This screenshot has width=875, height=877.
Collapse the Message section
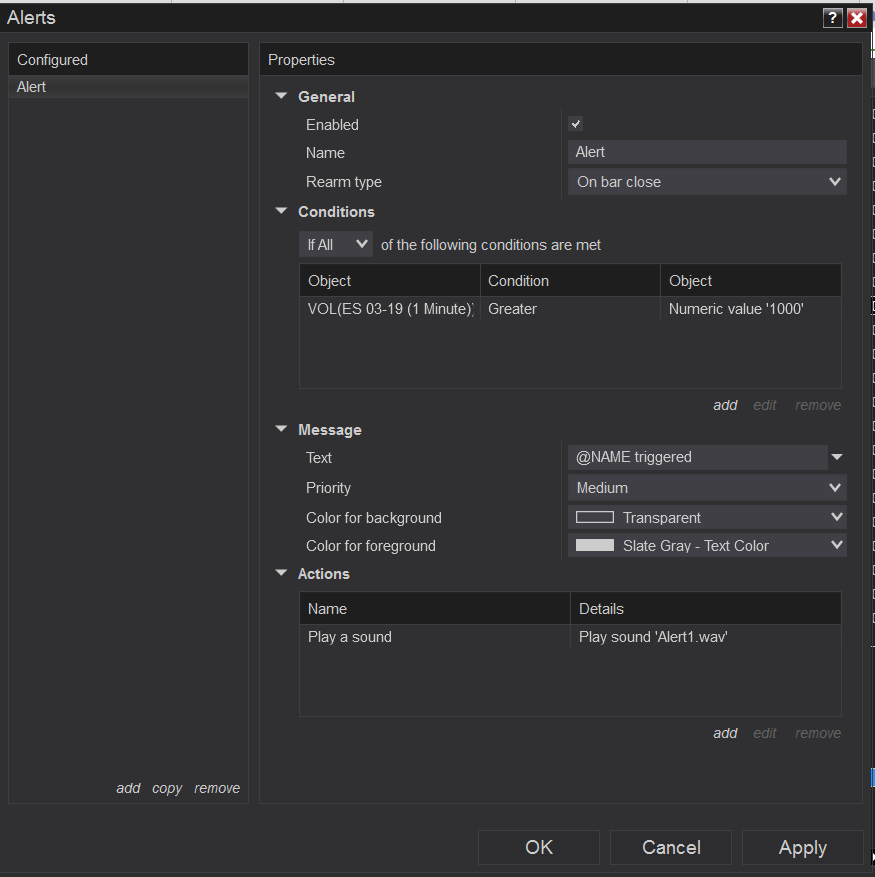pos(282,430)
